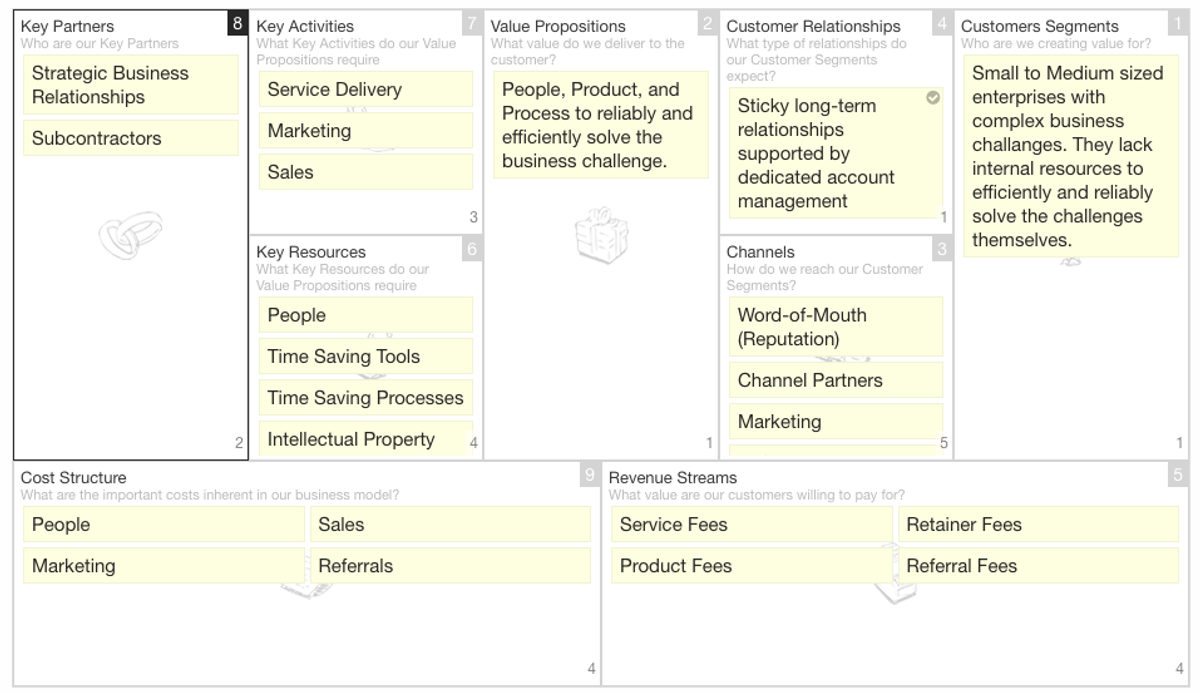Click the number 2 badge on Value Propositions
This screenshot has width=1200, height=693.
707,23
